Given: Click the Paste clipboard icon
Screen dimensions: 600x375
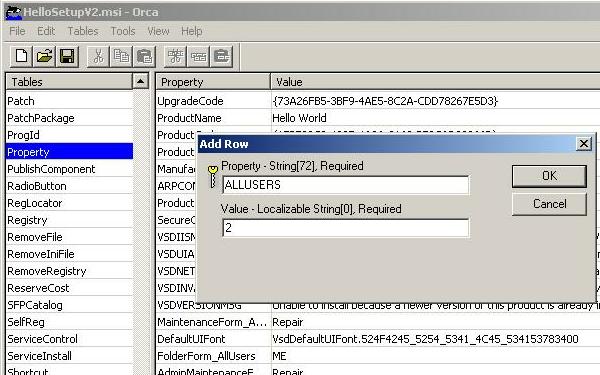Looking at the screenshot, I should [x=144, y=57].
